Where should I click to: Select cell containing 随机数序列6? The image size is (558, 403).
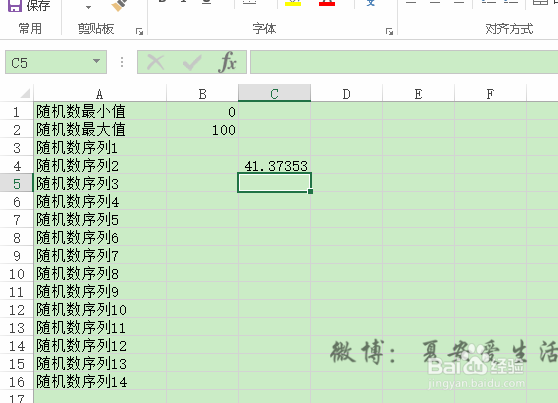[x=100, y=237]
